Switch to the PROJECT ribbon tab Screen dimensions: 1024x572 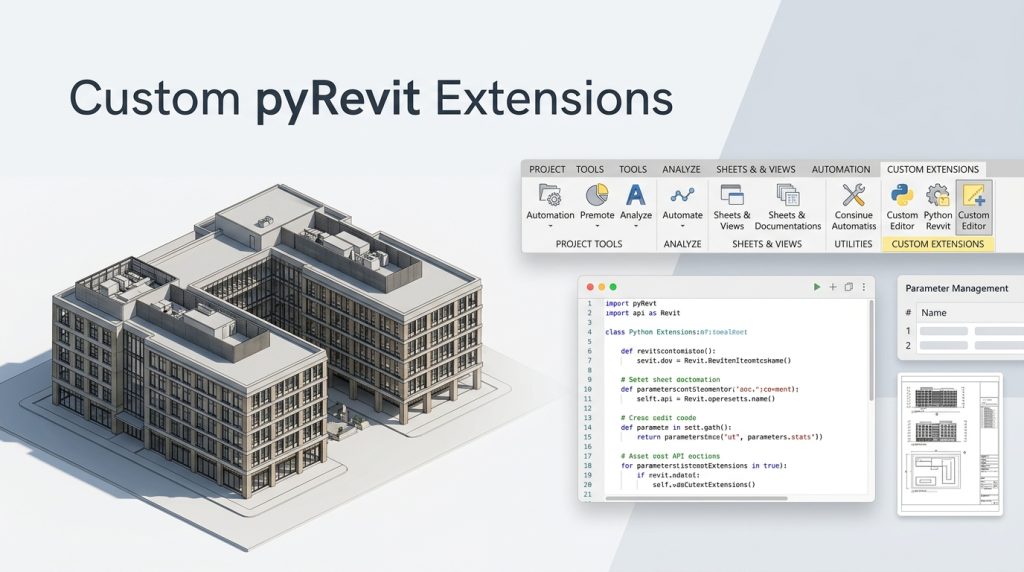click(547, 169)
